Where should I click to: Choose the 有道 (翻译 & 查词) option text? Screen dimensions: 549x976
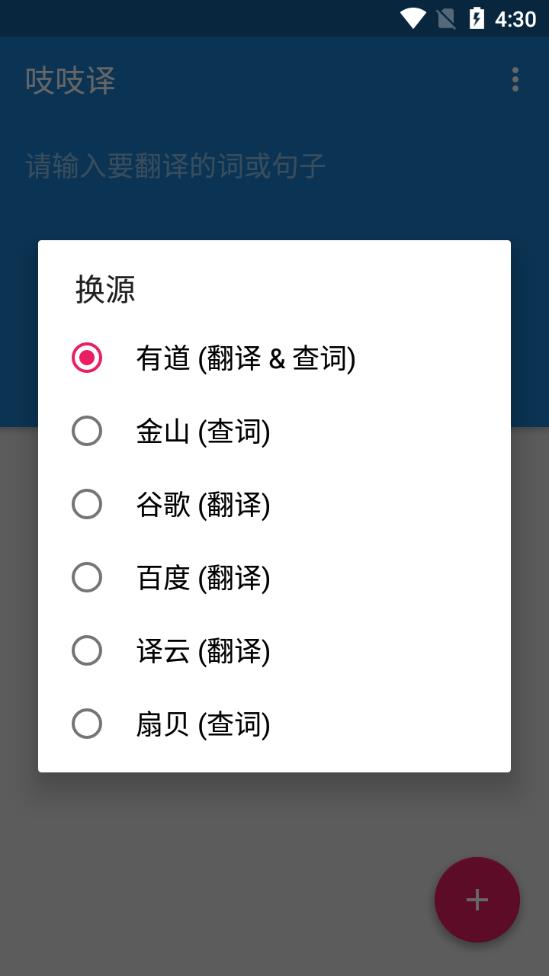click(246, 359)
